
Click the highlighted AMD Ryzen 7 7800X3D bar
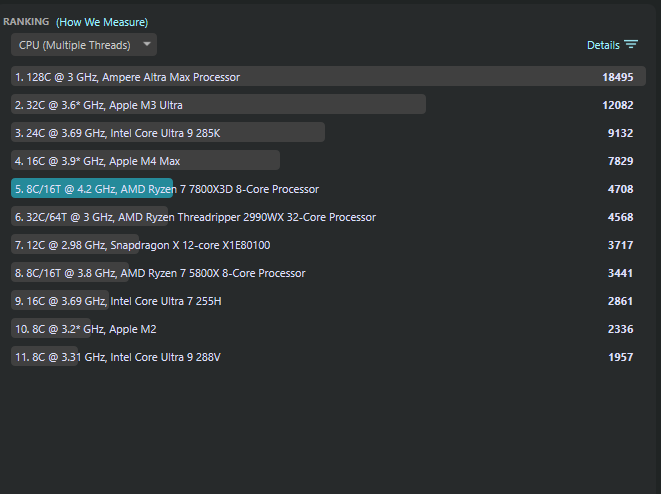(x=92, y=189)
